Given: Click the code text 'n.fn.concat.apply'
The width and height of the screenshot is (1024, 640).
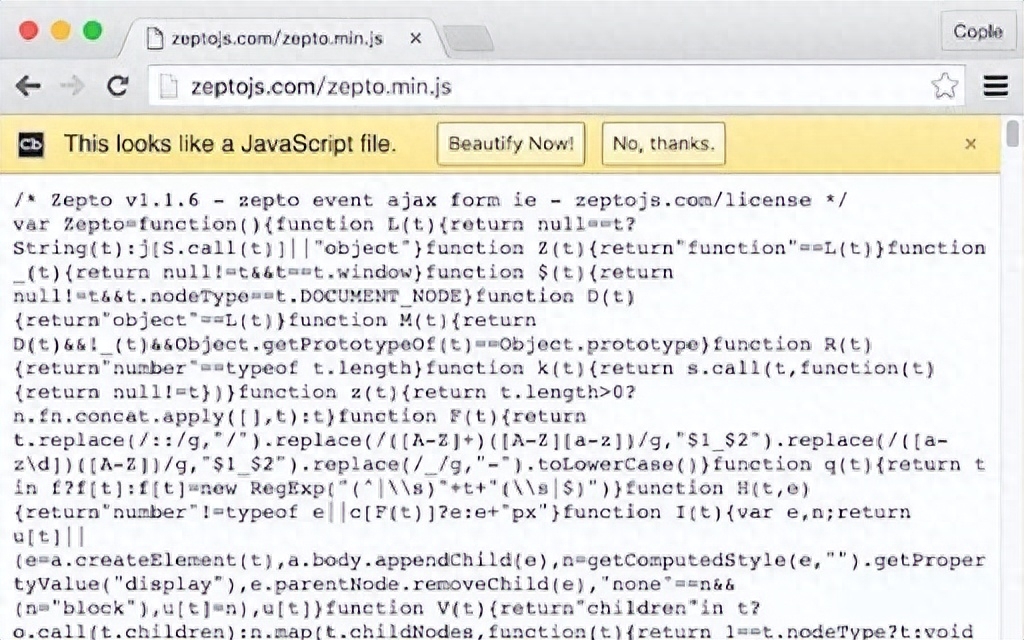Looking at the screenshot, I should pyautogui.click(x=118, y=417).
